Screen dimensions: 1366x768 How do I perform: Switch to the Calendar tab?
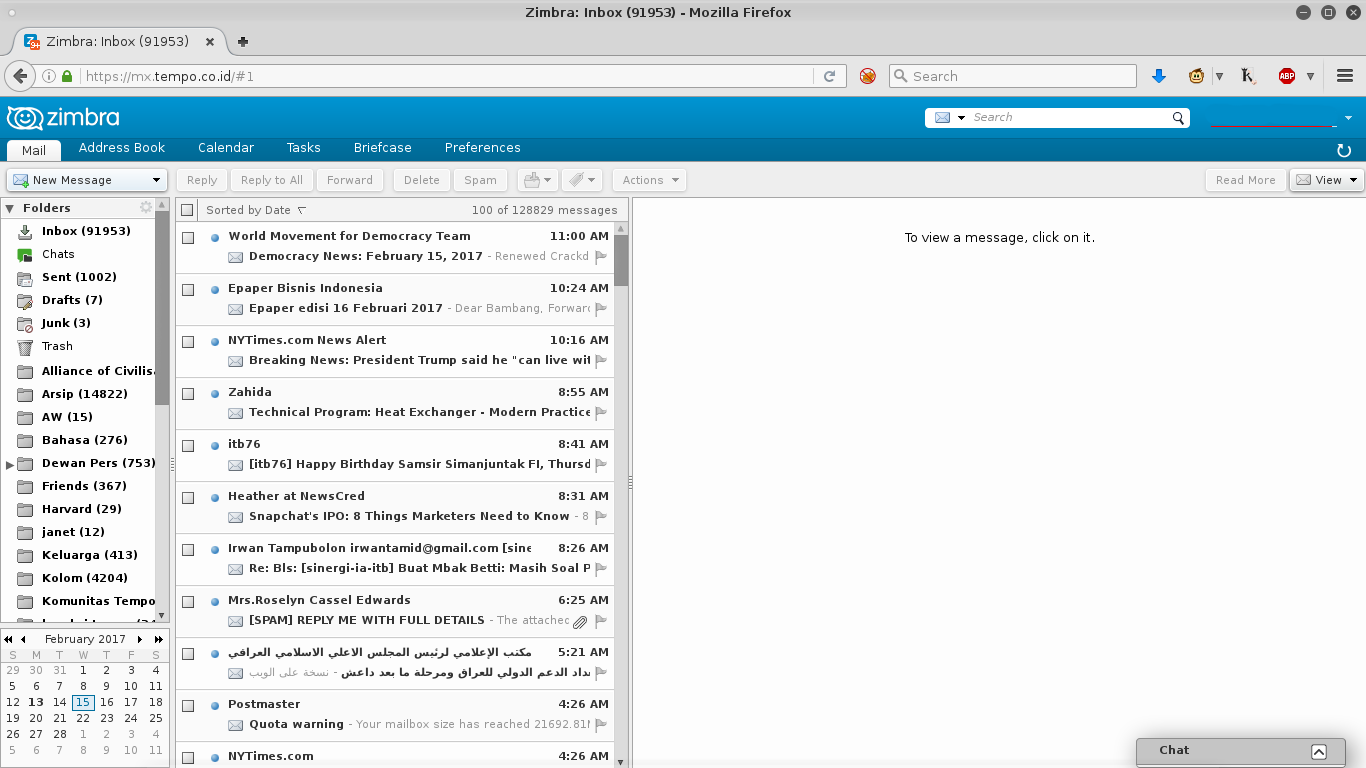point(226,148)
